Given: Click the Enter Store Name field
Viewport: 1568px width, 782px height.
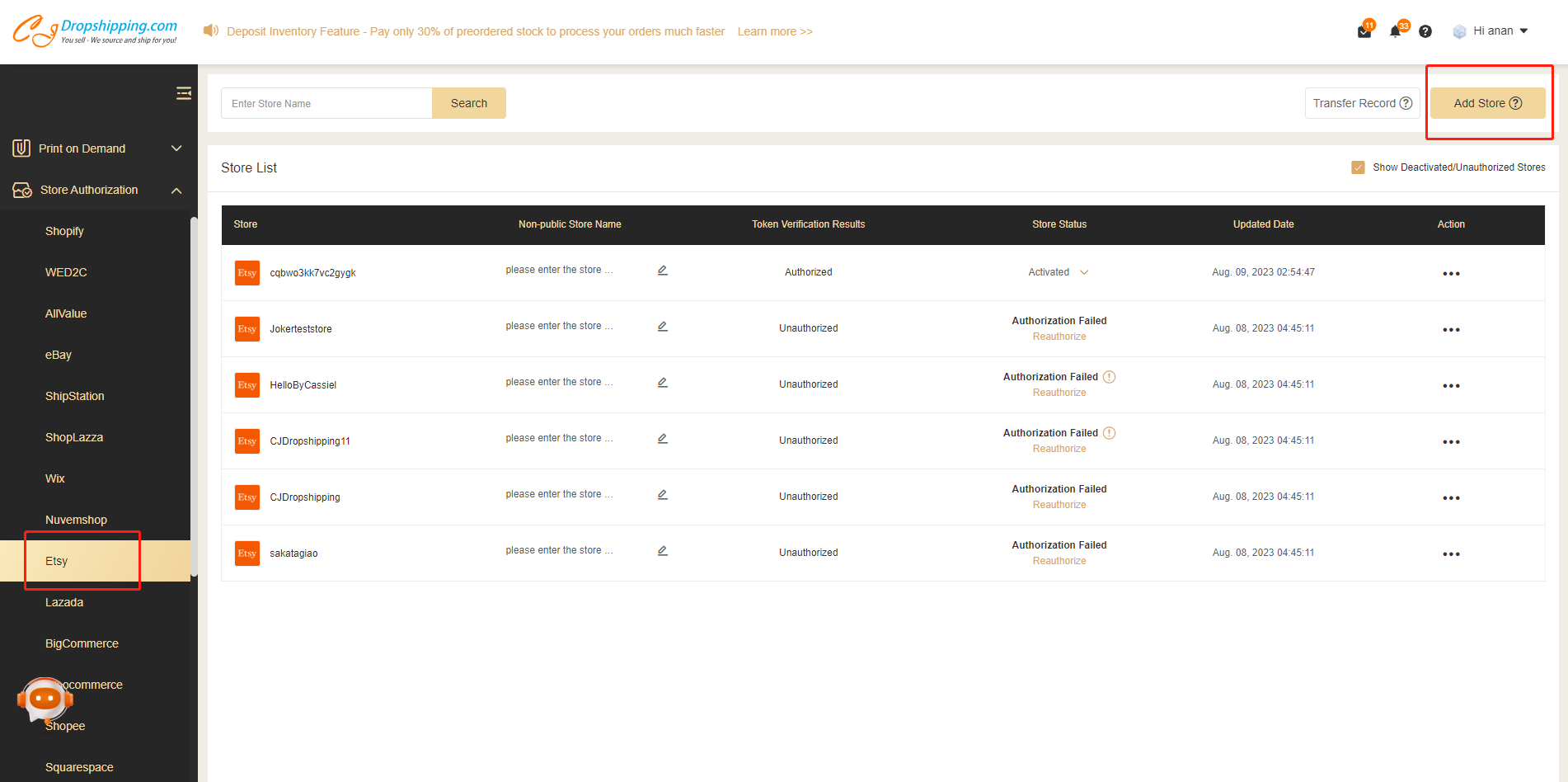Looking at the screenshot, I should [326, 103].
